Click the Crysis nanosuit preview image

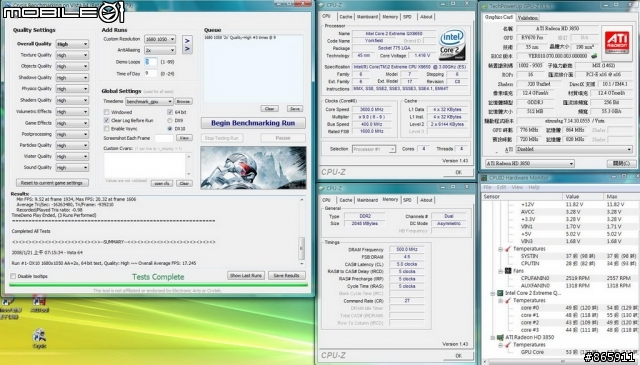(253, 167)
